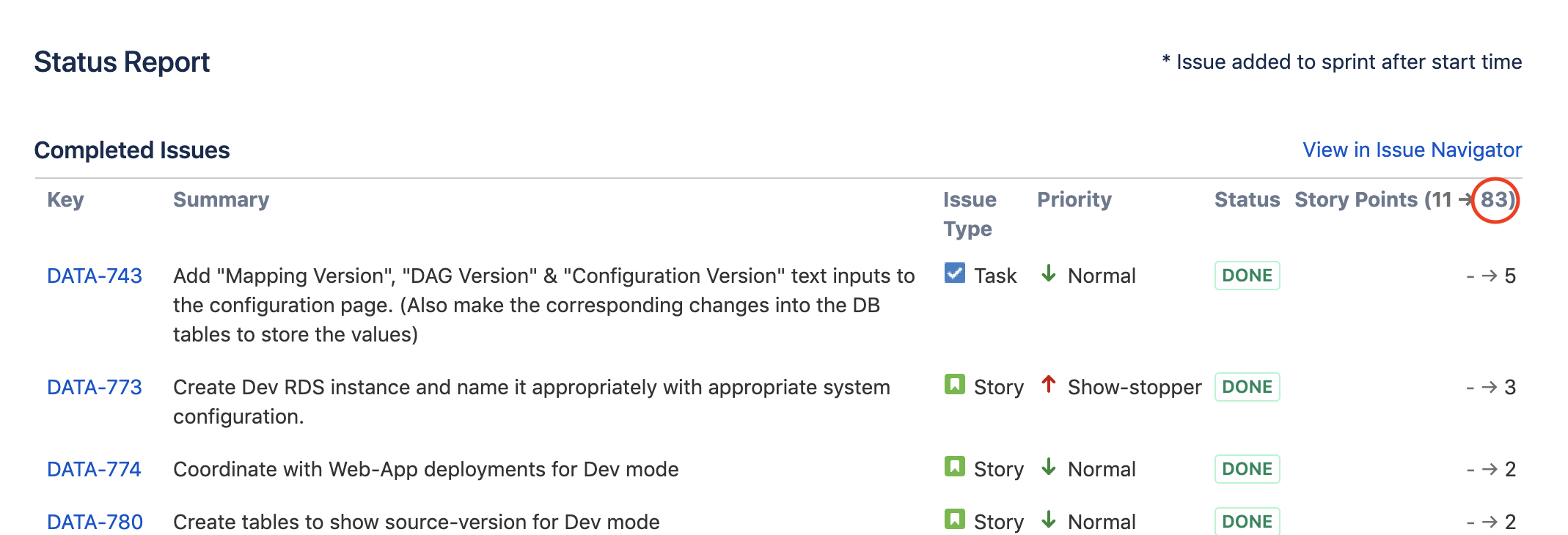Click the Normal priority arrow for DATA-780

click(x=1049, y=520)
